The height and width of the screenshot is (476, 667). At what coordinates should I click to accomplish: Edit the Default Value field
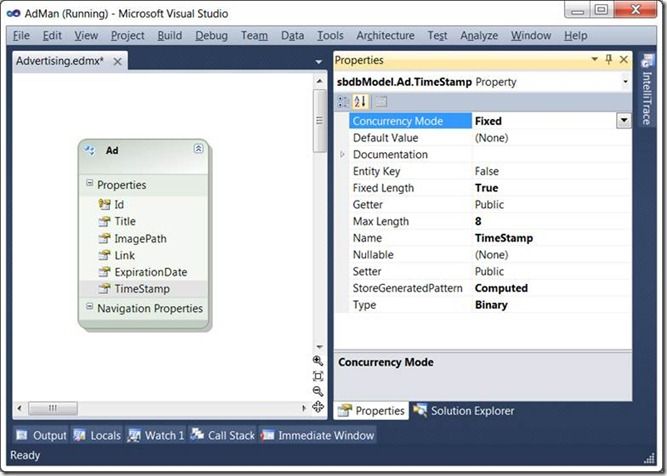551,138
